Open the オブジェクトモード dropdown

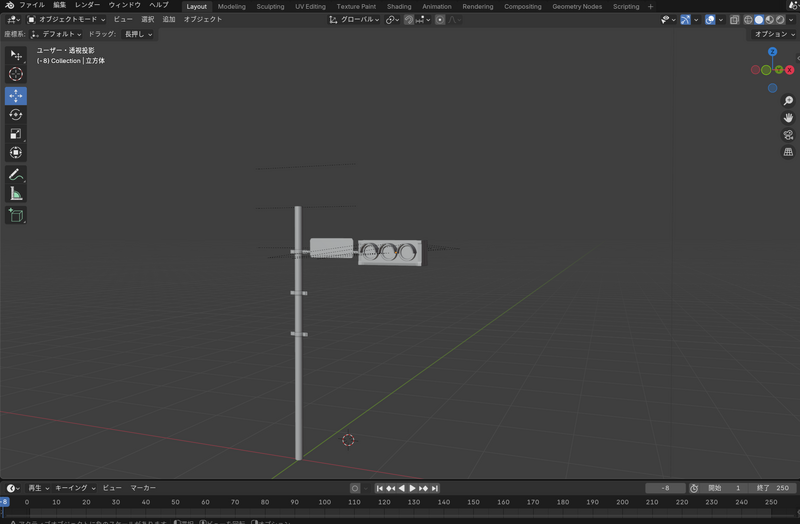(66, 19)
